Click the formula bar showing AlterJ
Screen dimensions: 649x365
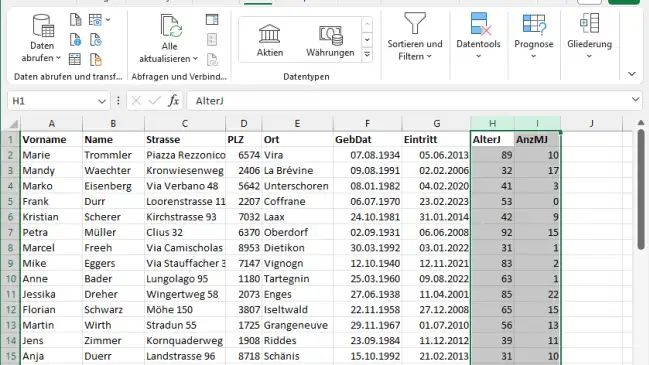(409, 101)
